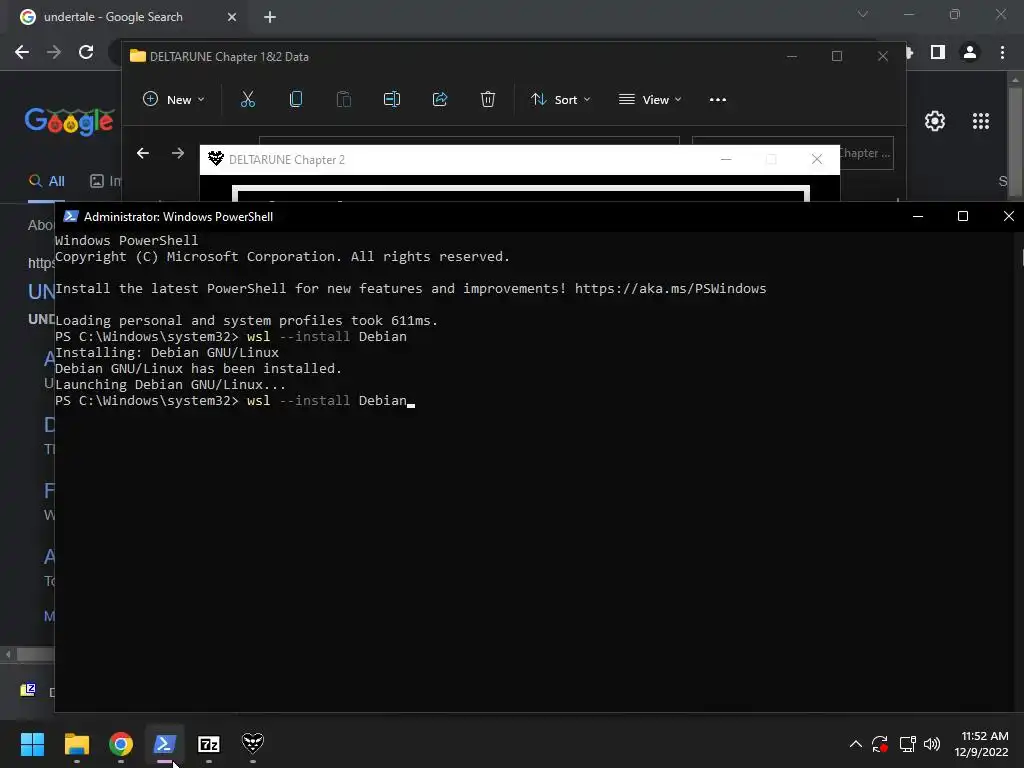
Task: Click the Copy icon in File Explorer toolbar
Action: (x=296, y=99)
